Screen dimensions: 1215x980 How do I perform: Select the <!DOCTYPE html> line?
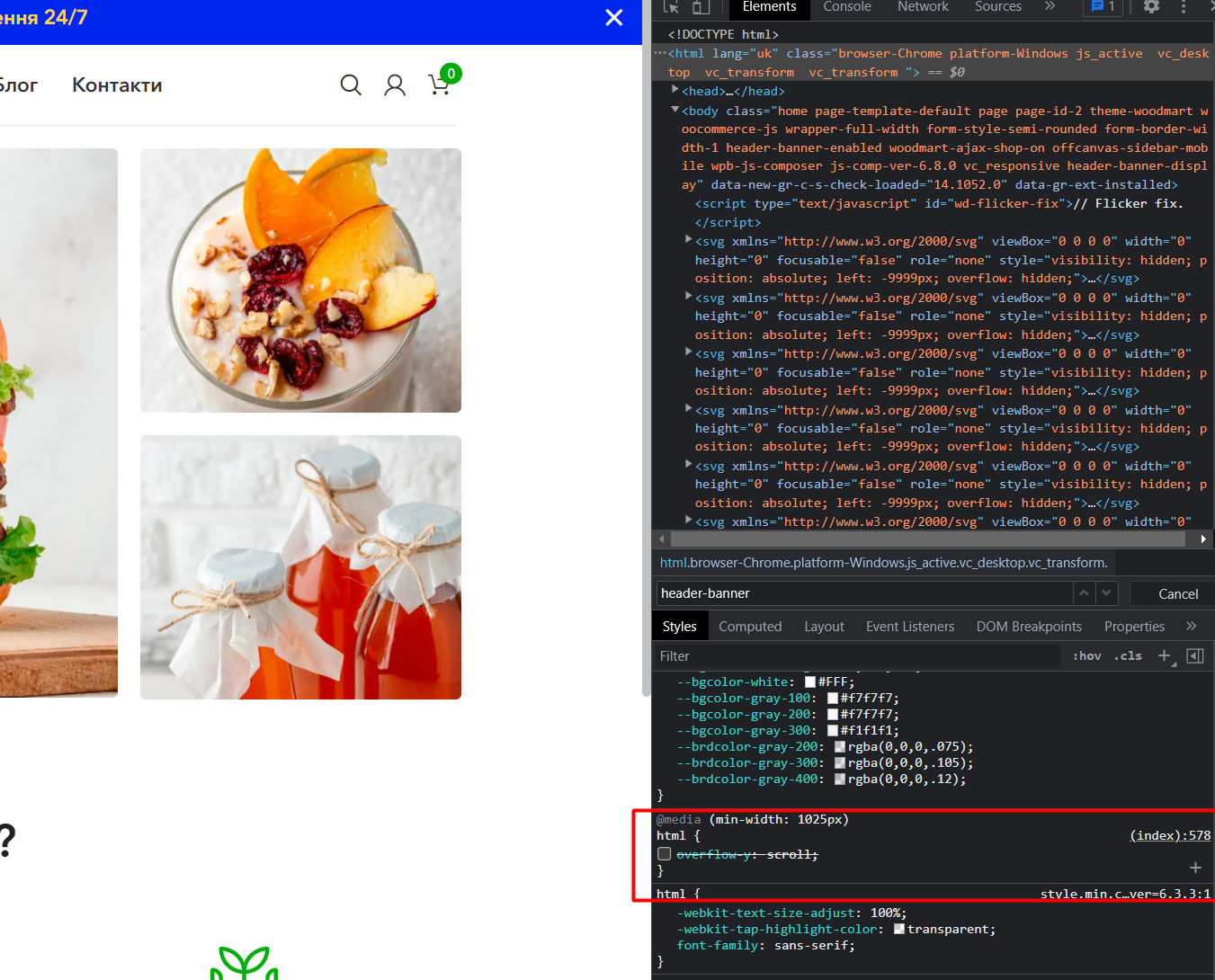click(723, 34)
